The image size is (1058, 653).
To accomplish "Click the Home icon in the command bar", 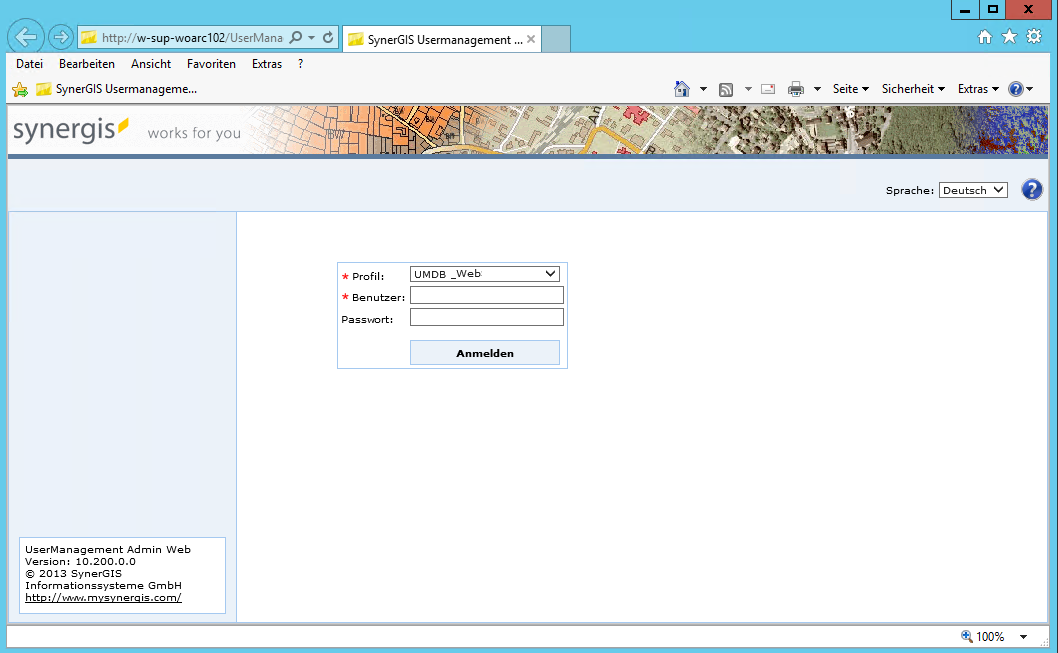I will click(683, 88).
